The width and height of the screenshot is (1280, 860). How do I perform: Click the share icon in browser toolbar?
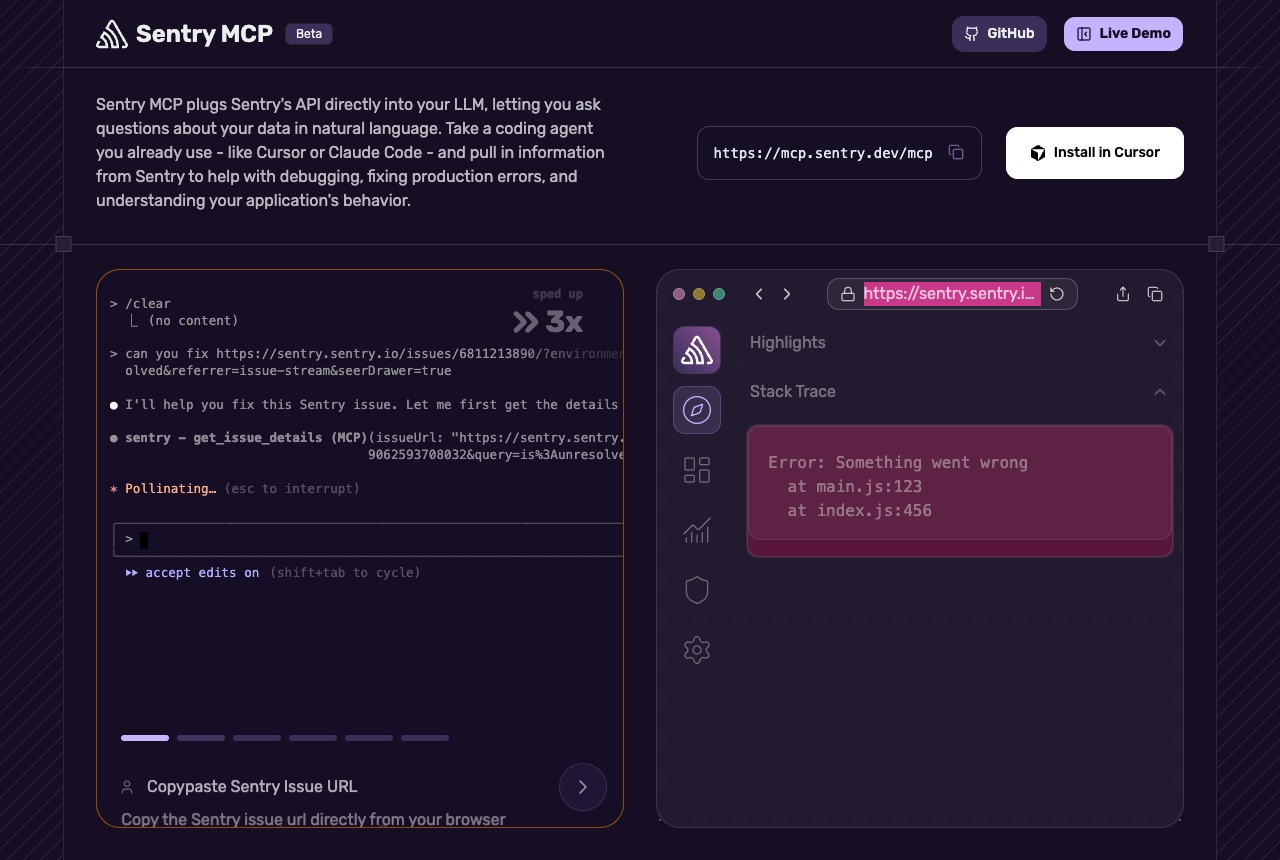[x=1123, y=294]
